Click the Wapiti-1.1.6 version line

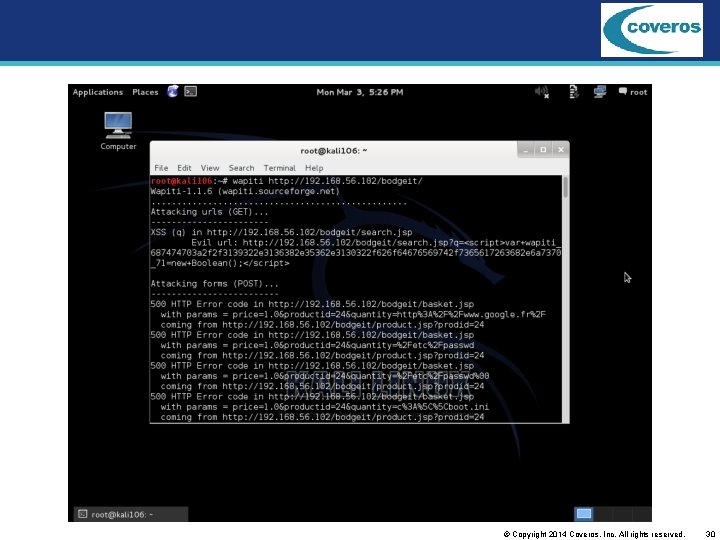[245, 191]
